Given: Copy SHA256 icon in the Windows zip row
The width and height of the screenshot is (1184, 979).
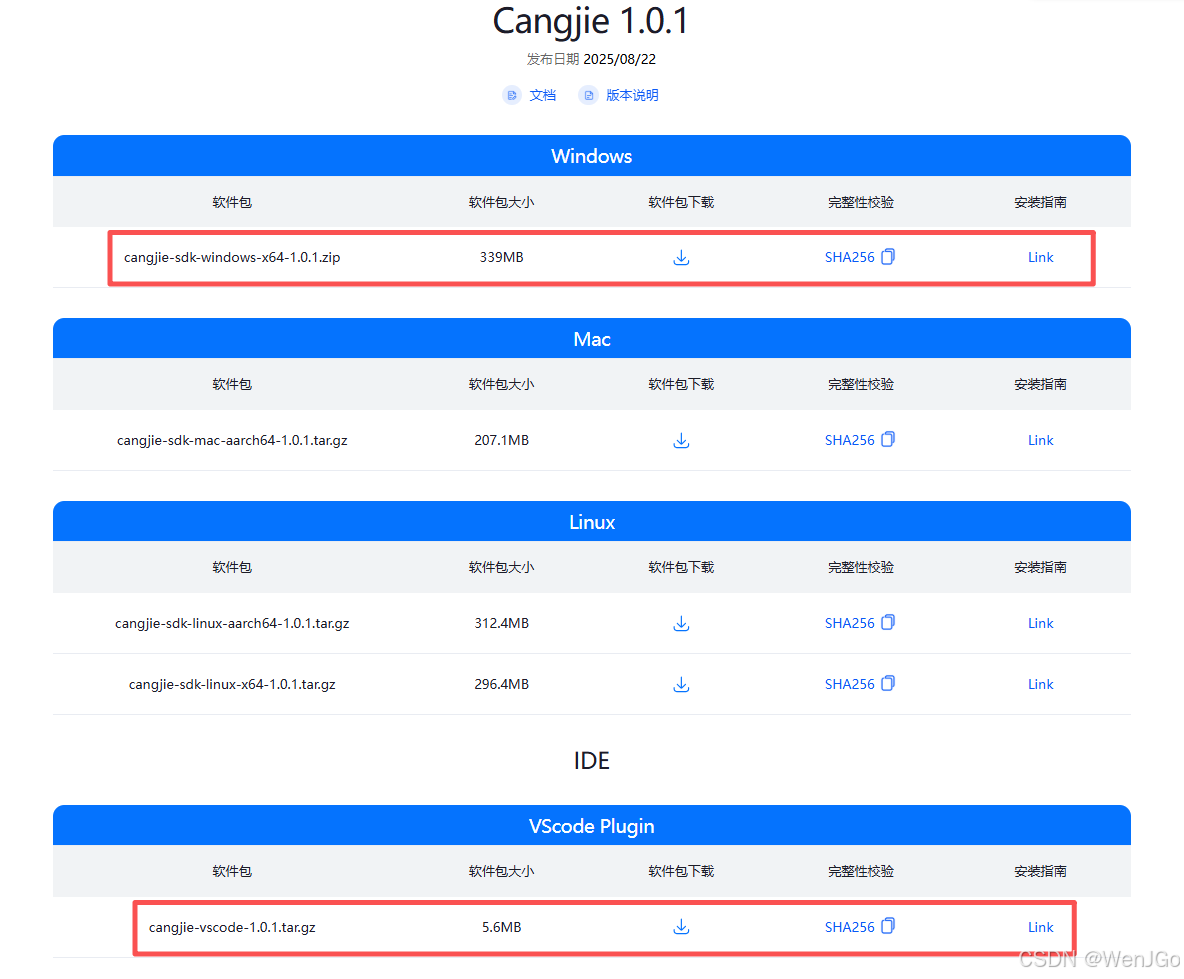Looking at the screenshot, I should click(x=888, y=257).
